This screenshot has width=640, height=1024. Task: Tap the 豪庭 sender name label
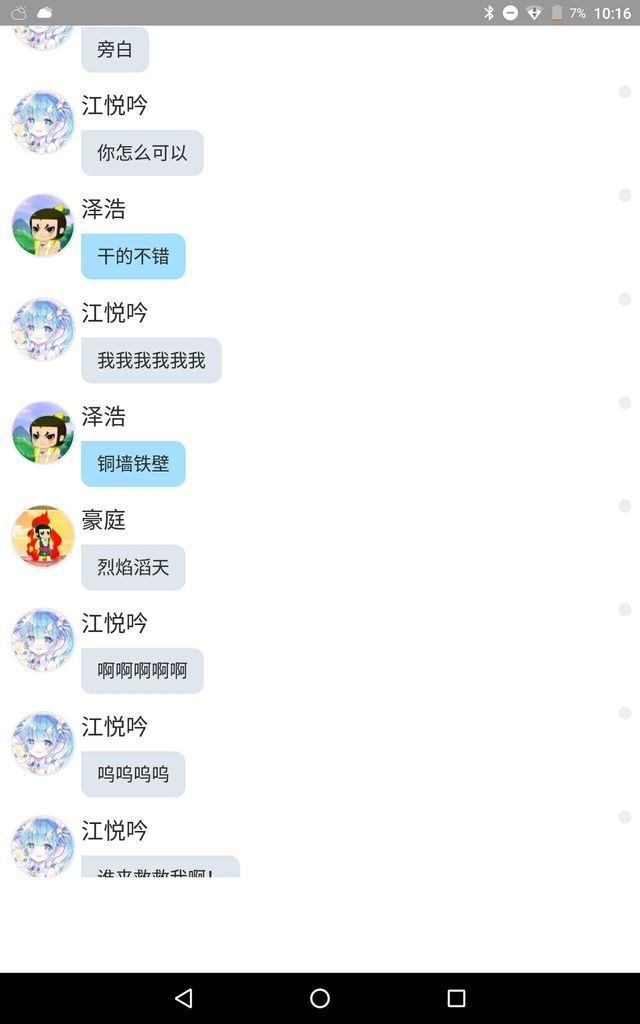tap(103, 520)
